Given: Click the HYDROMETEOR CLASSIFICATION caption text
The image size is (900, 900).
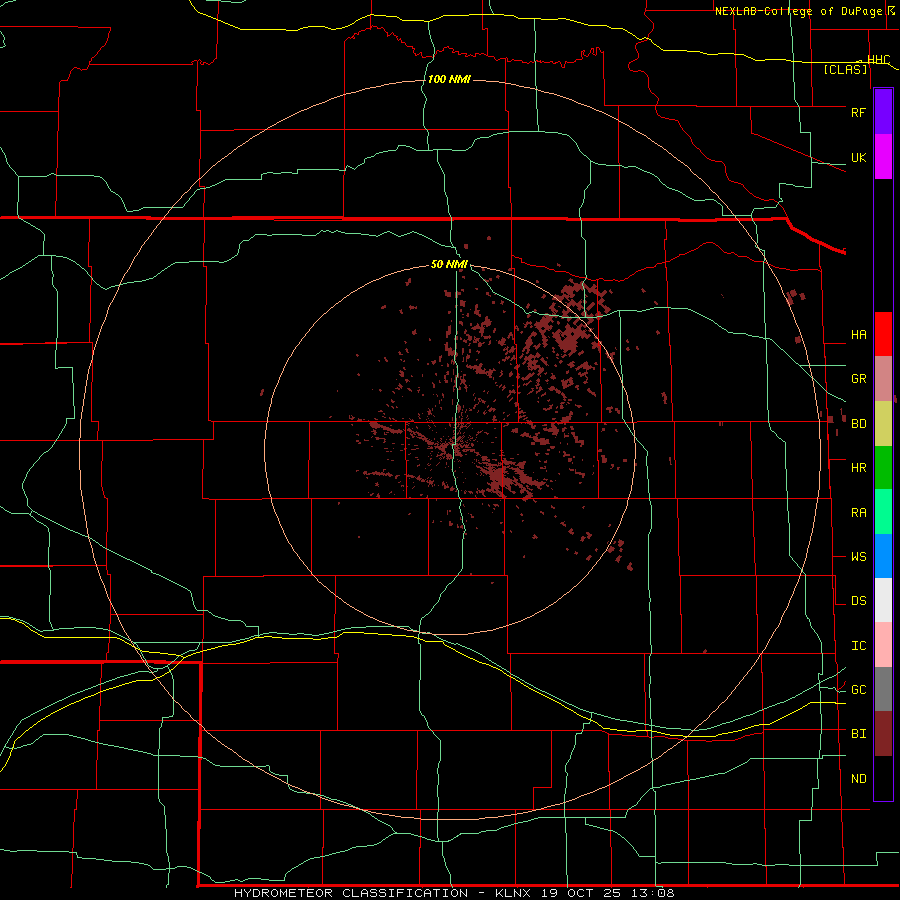Looking at the screenshot, I should (351, 893).
